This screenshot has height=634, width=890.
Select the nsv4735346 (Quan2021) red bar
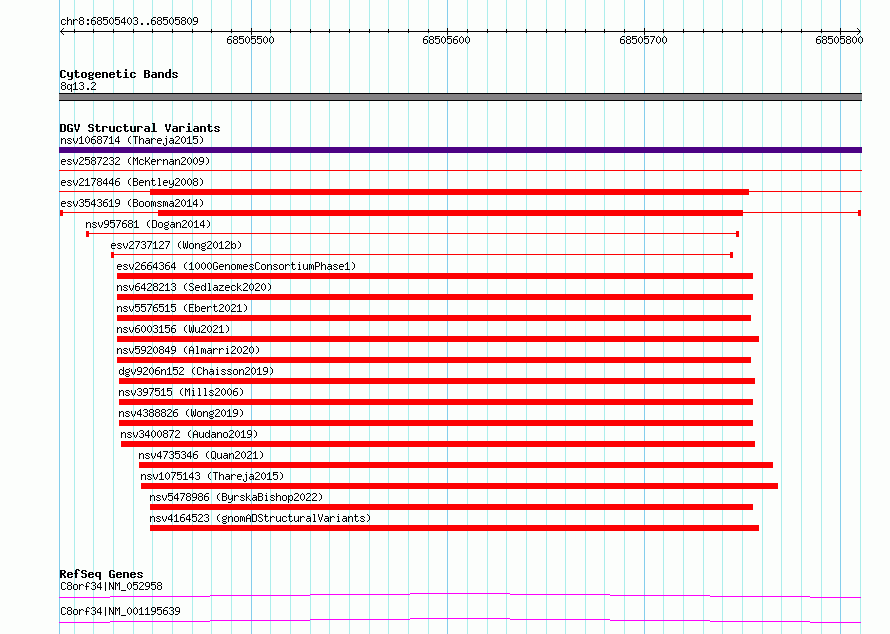456,465
